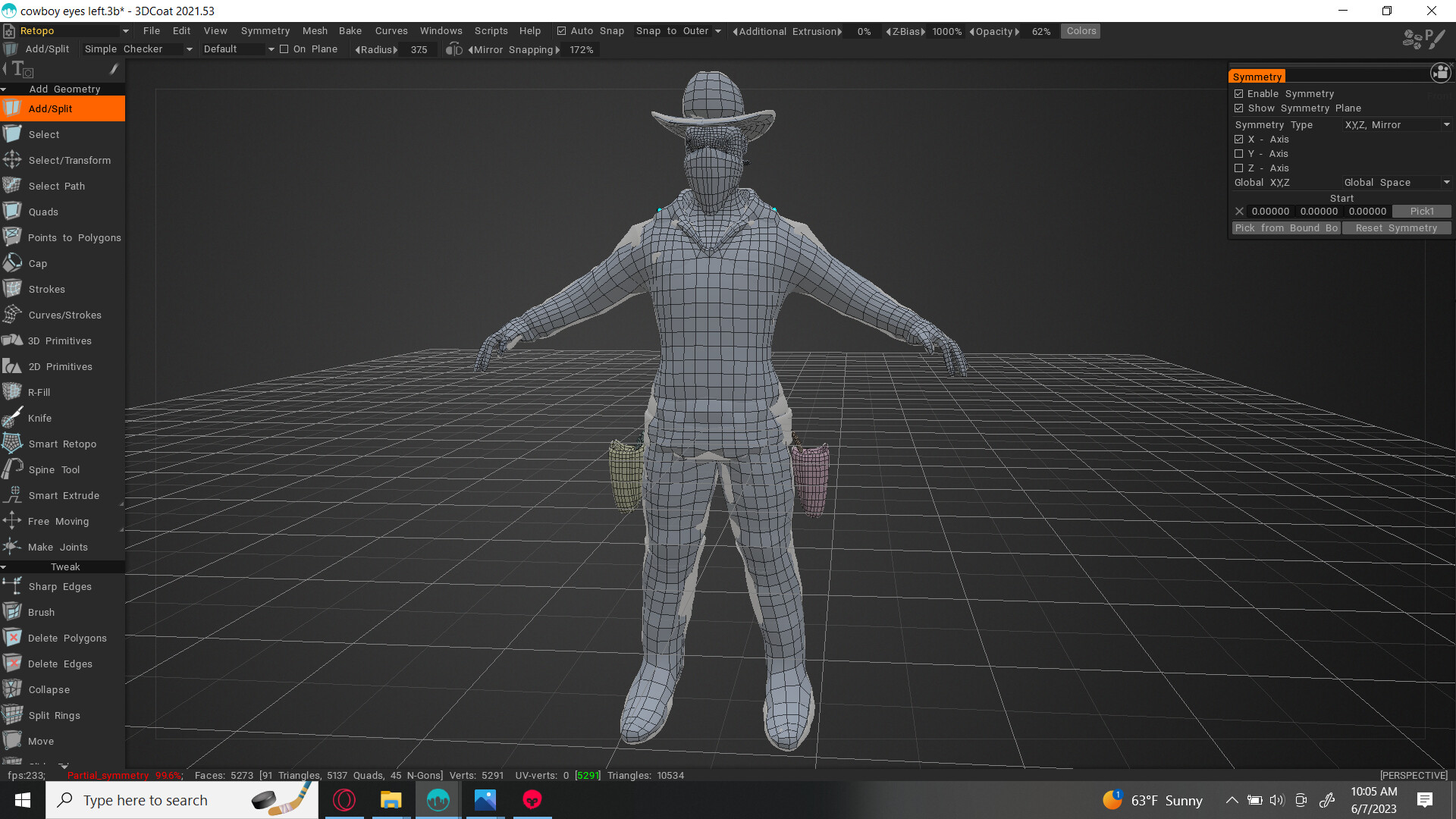Disable Enable Symmetry checkbox
The width and height of the screenshot is (1456, 819).
tap(1239, 93)
